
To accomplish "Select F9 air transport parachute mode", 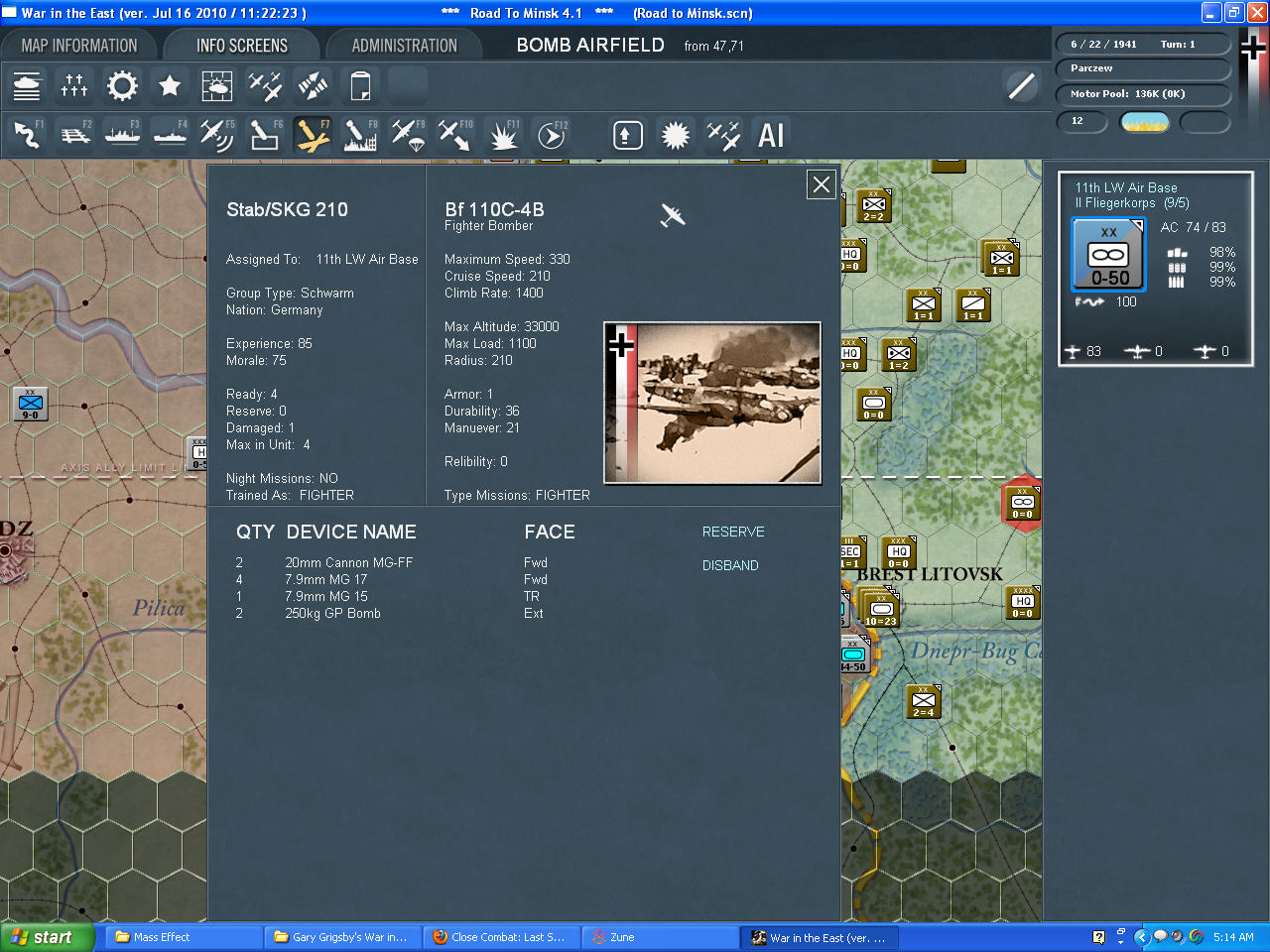I will (408, 135).
